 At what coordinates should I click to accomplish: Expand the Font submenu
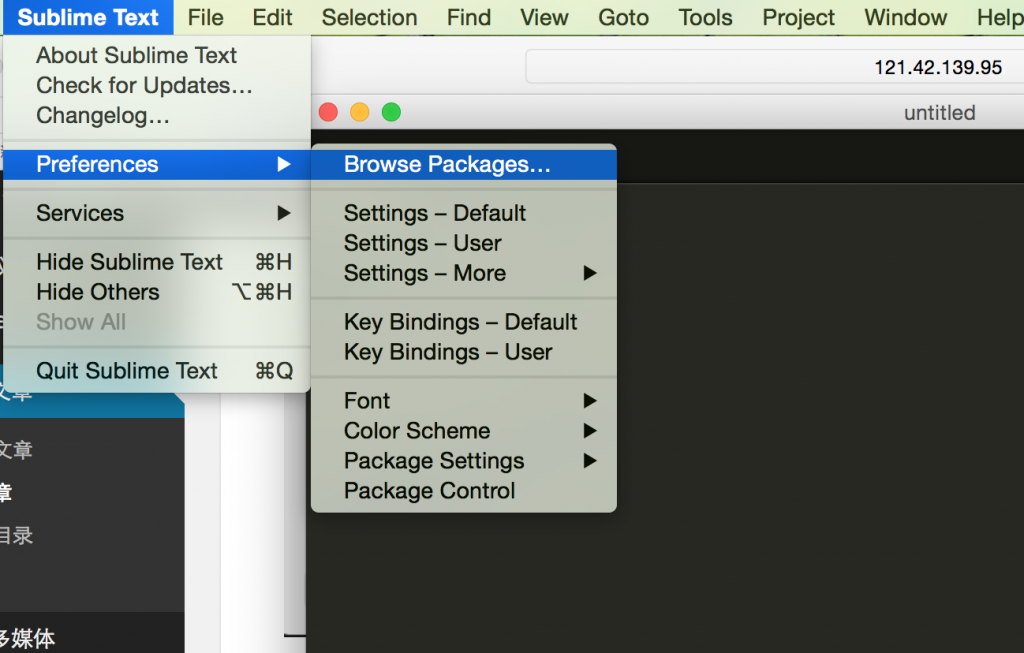pyautogui.click(x=464, y=401)
